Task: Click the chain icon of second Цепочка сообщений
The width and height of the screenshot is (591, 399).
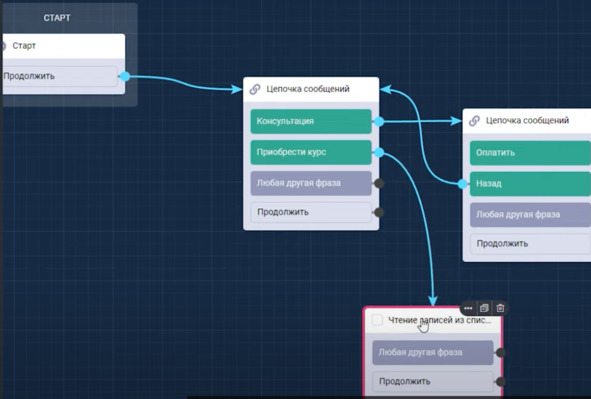Action: point(474,121)
